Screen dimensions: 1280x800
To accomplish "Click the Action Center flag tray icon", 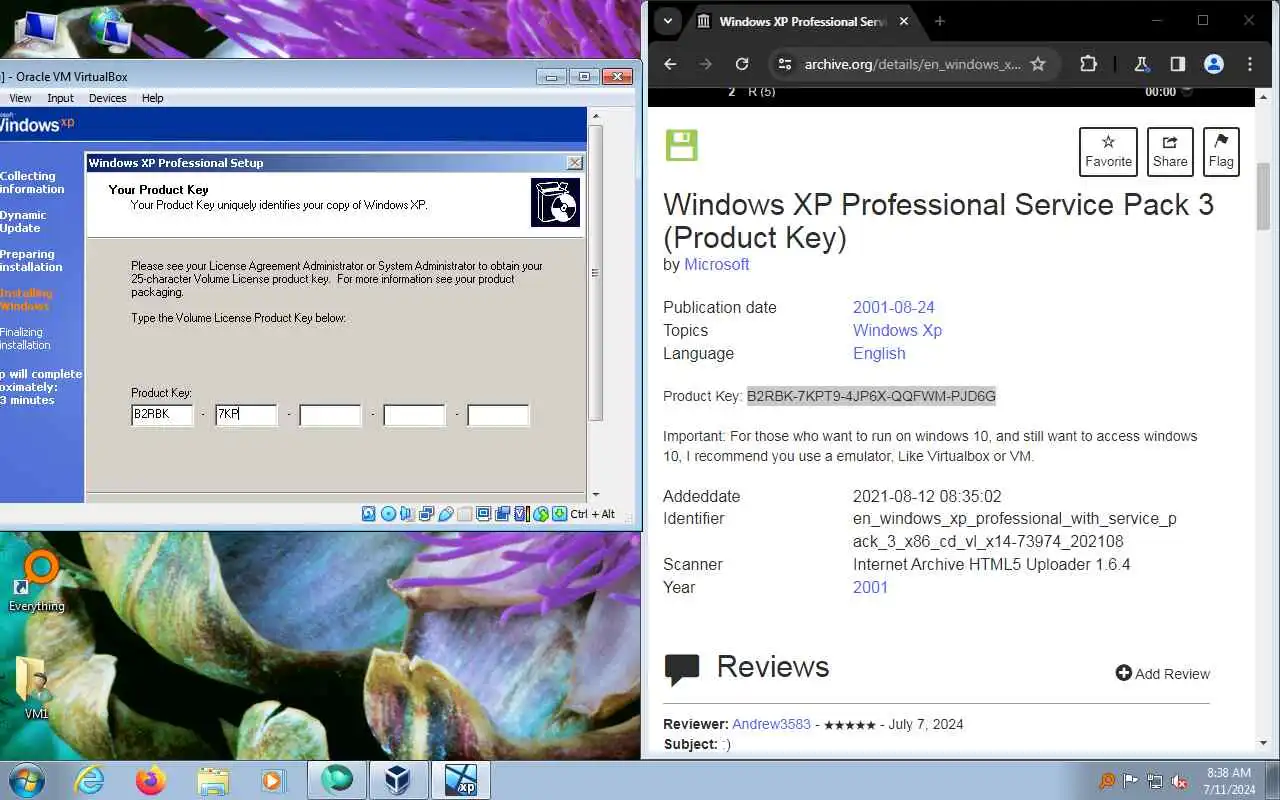I will point(1131,781).
